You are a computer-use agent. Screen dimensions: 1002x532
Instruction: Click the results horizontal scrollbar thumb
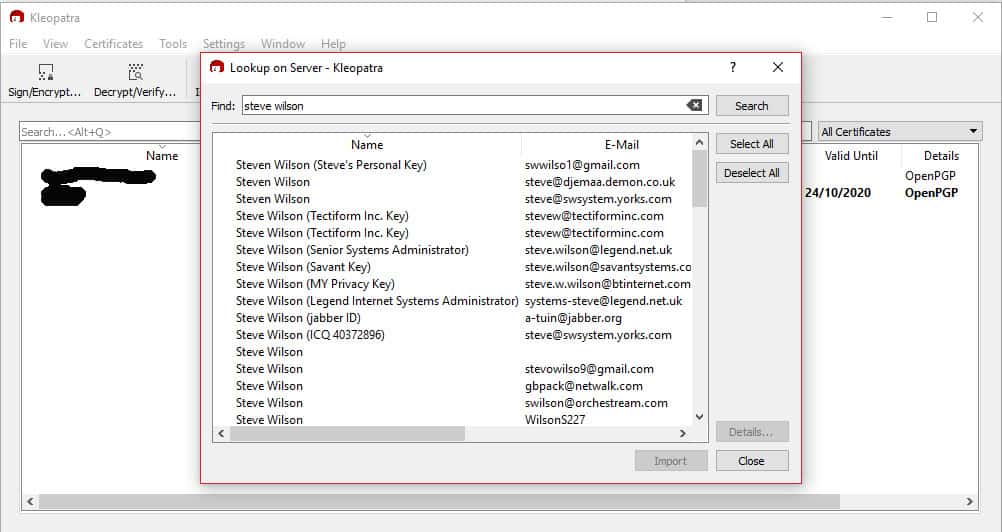347,434
